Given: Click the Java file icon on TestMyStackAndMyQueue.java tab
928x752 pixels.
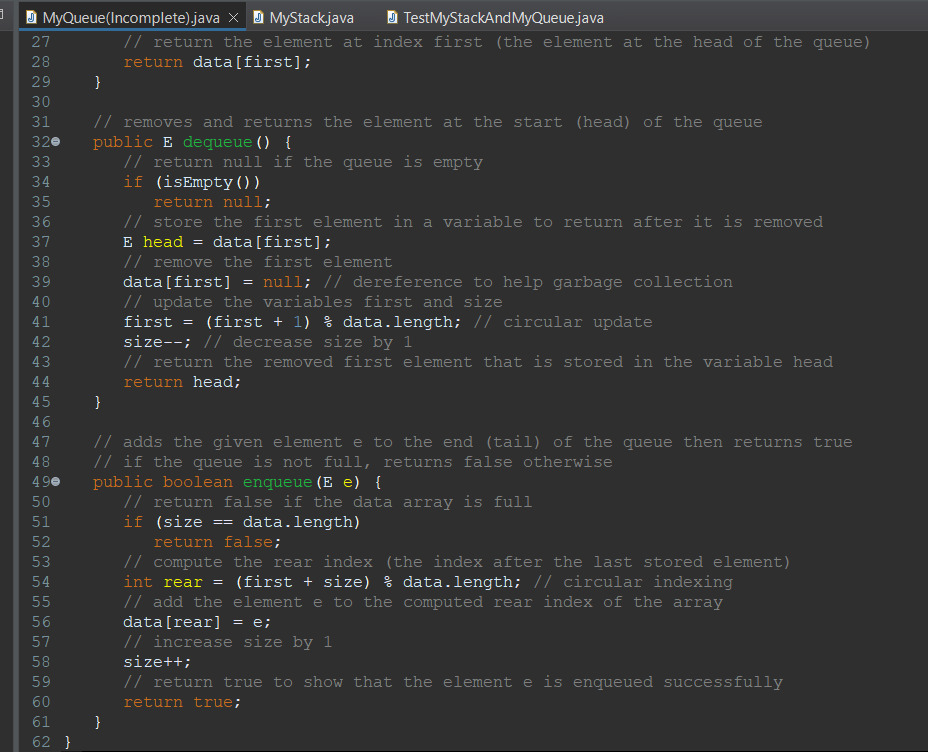Looking at the screenshot, I should (390, 17).
